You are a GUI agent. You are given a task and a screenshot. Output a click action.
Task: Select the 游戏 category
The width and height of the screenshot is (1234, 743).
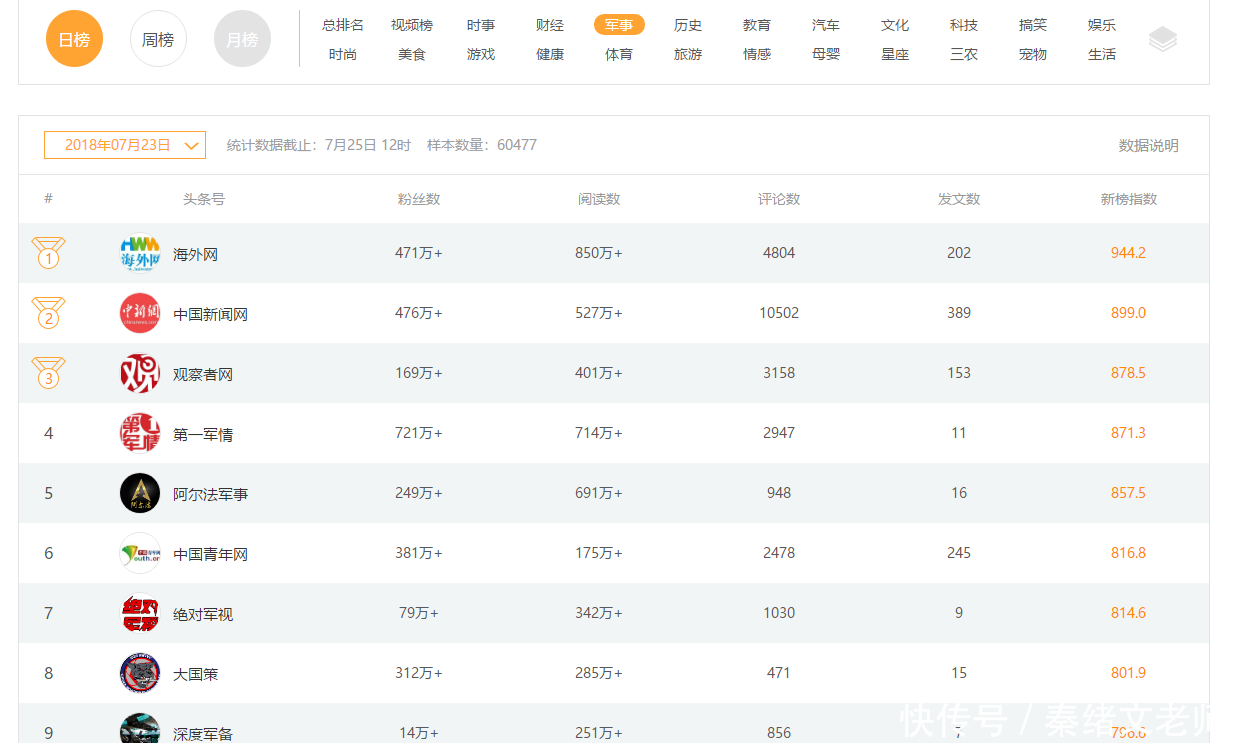click(x=481, y=54)
